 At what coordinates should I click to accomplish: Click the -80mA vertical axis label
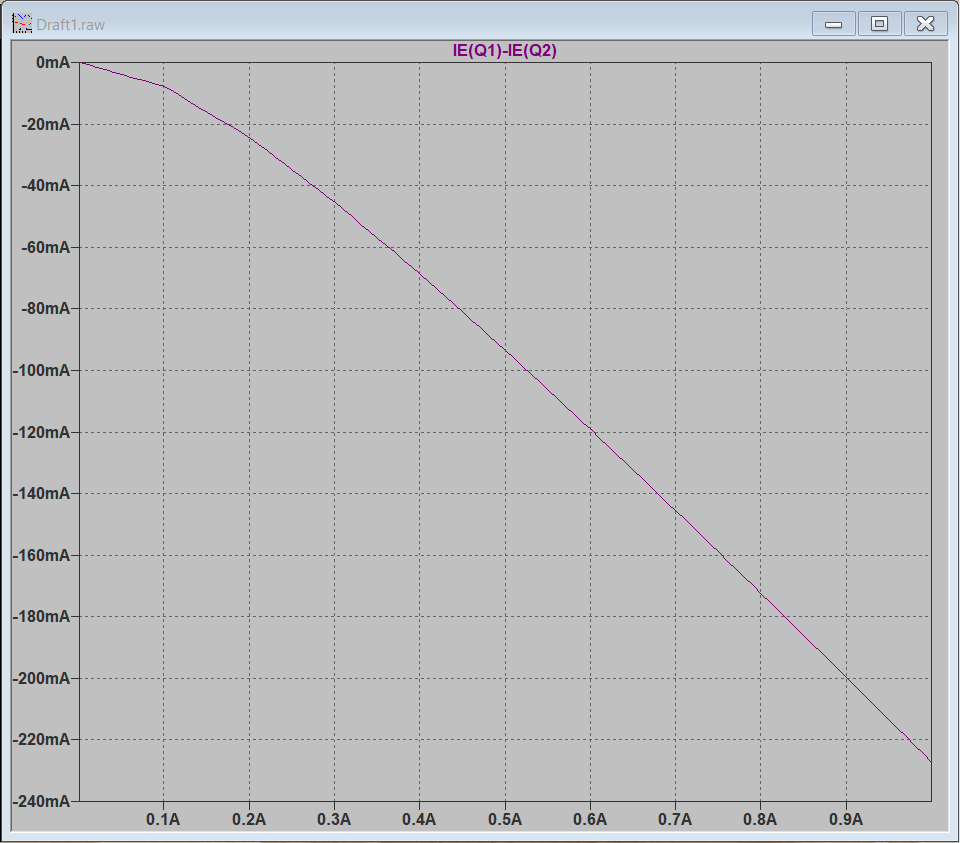pyautogui.click(x=45, y=309)
